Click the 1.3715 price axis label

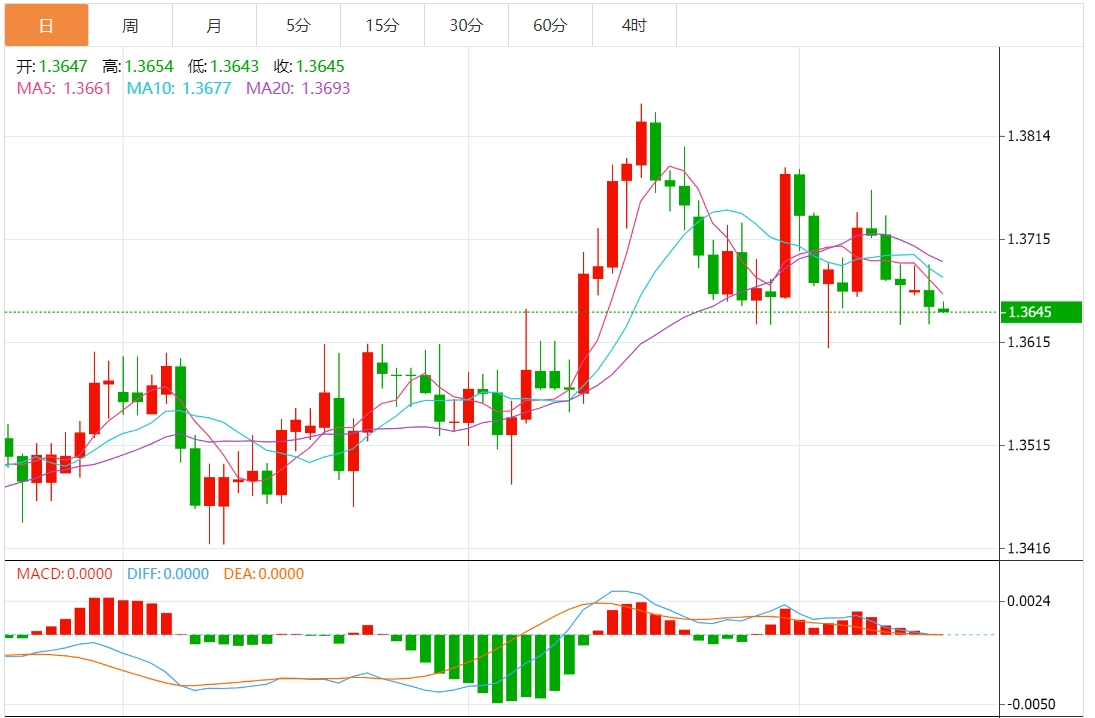click(x=1029, y=240)
